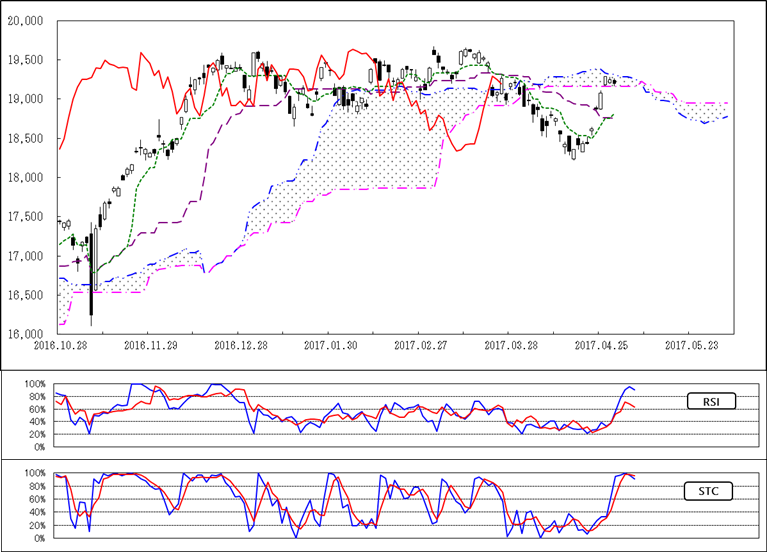Select the 2016.11.29 date label
Image resolution: width=767 pixels, height=552 pixels.
point(148,345)
